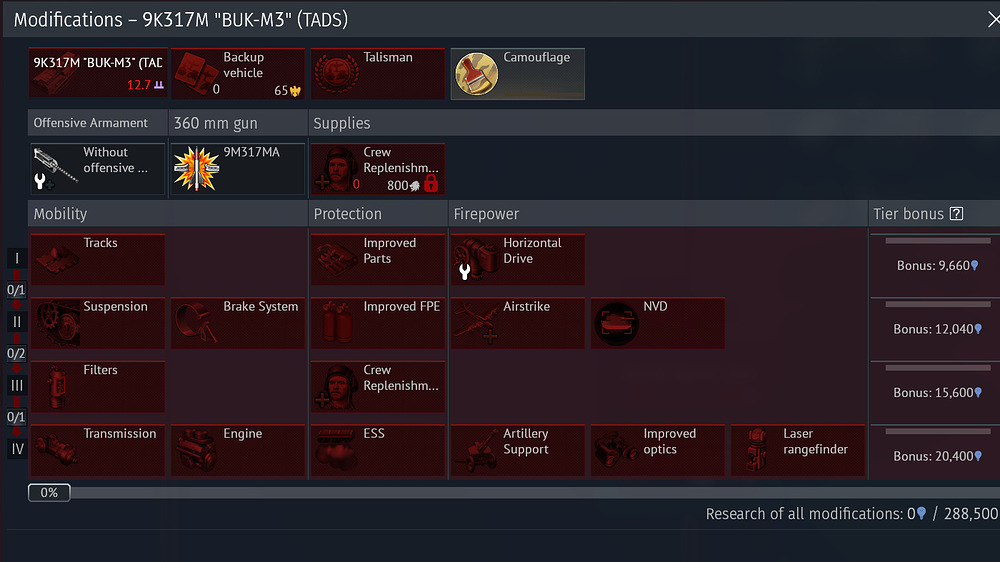Select the Tracks modification
Screen dimensions: 1000x562
point(98,259)
